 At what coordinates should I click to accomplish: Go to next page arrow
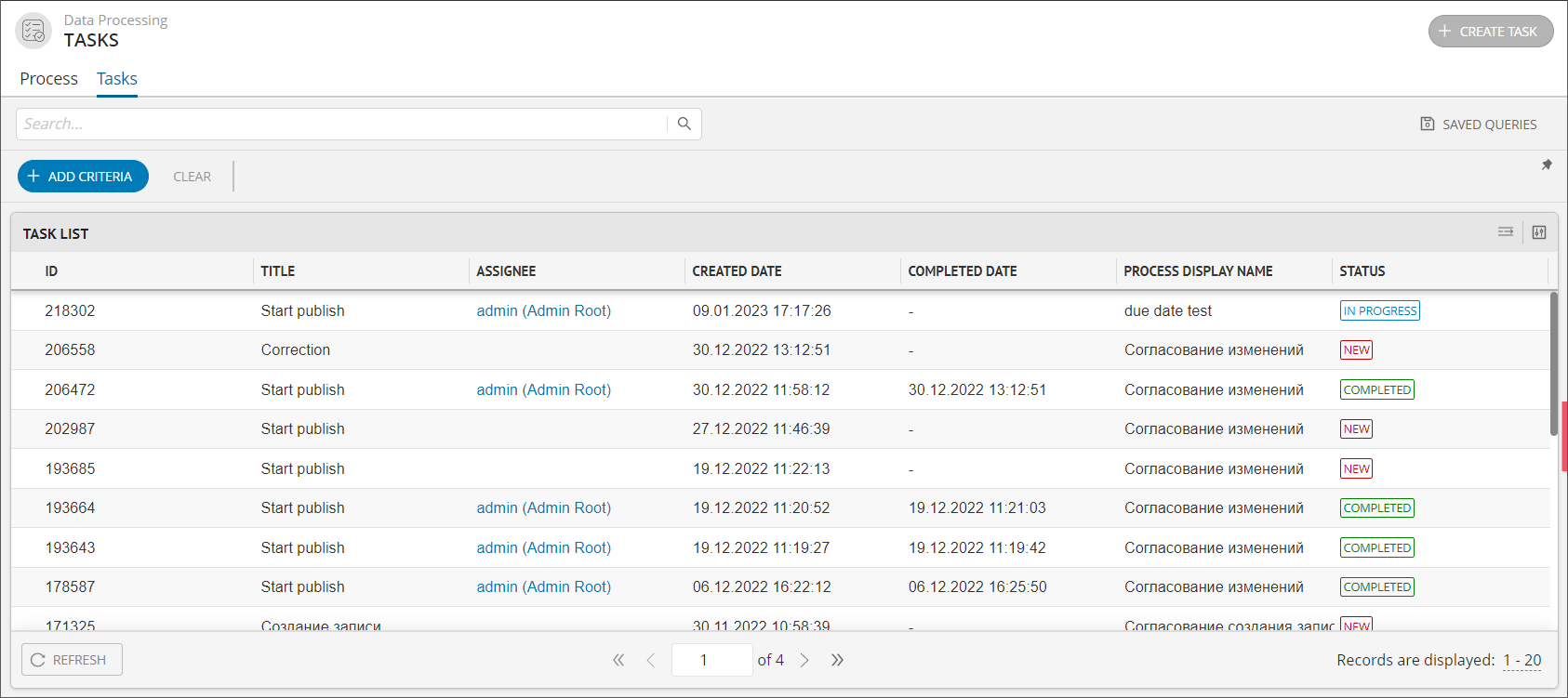[804, 660]
